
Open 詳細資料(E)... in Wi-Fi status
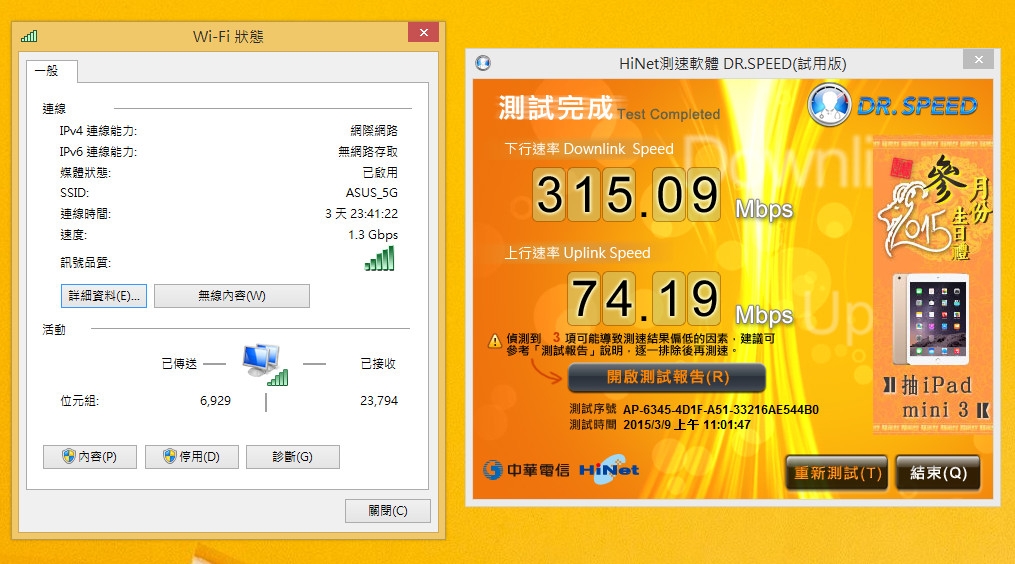tap(104, 296)
